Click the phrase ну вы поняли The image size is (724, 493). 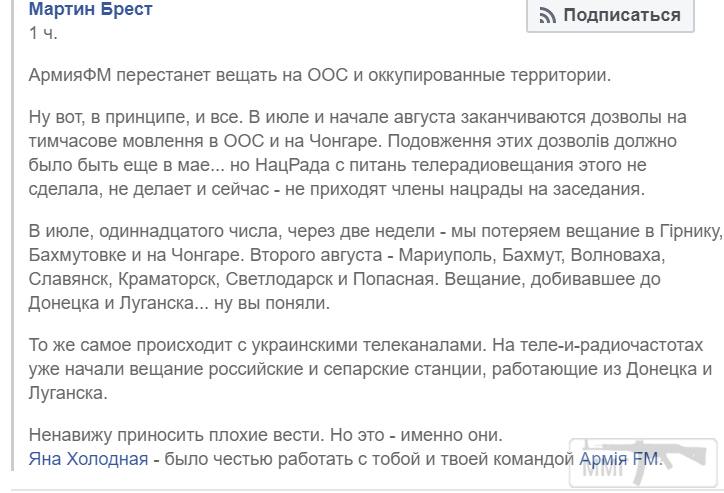(272, 303)
